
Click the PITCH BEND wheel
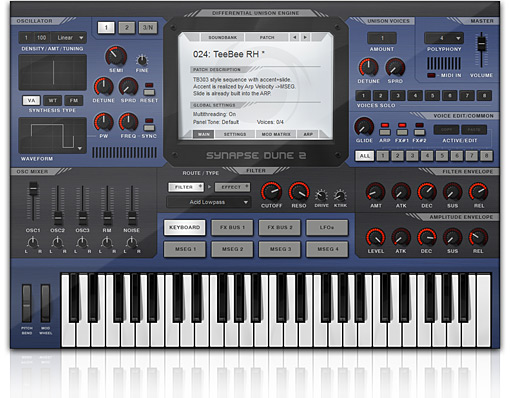(27, 303)
